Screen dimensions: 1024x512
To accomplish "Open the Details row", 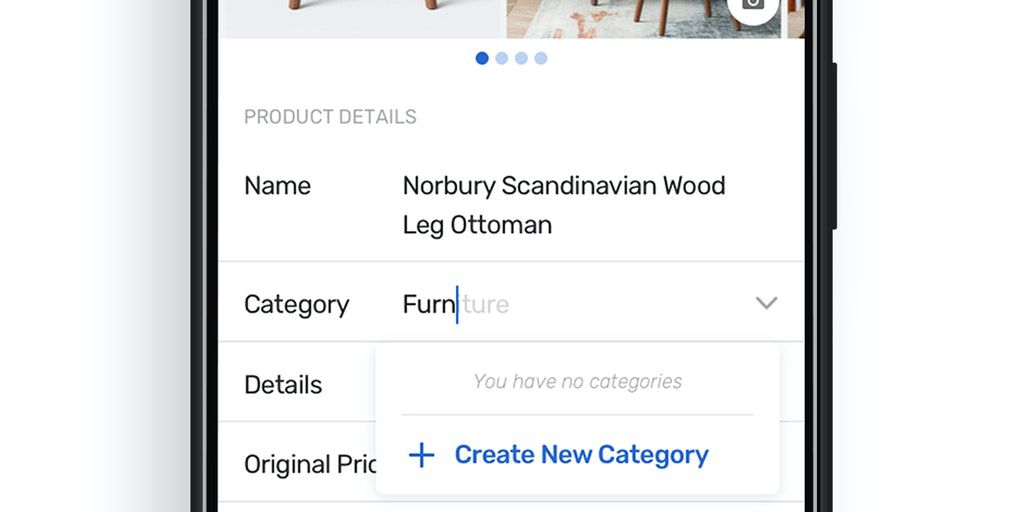I will point(283,385).
